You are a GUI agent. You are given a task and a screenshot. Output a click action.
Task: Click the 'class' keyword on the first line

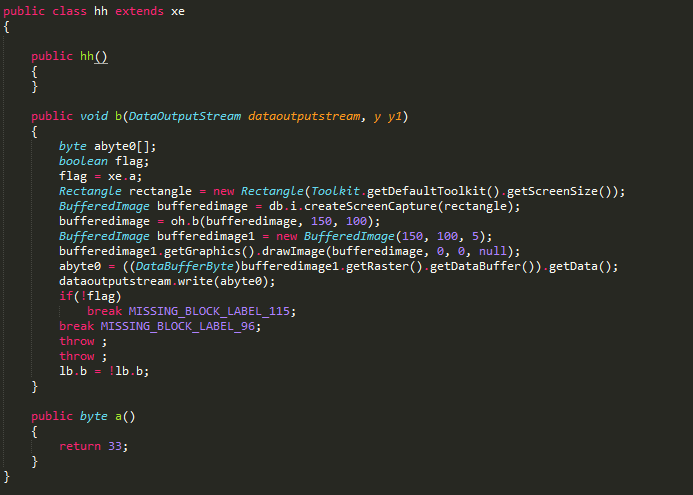(x=69, y=11)
